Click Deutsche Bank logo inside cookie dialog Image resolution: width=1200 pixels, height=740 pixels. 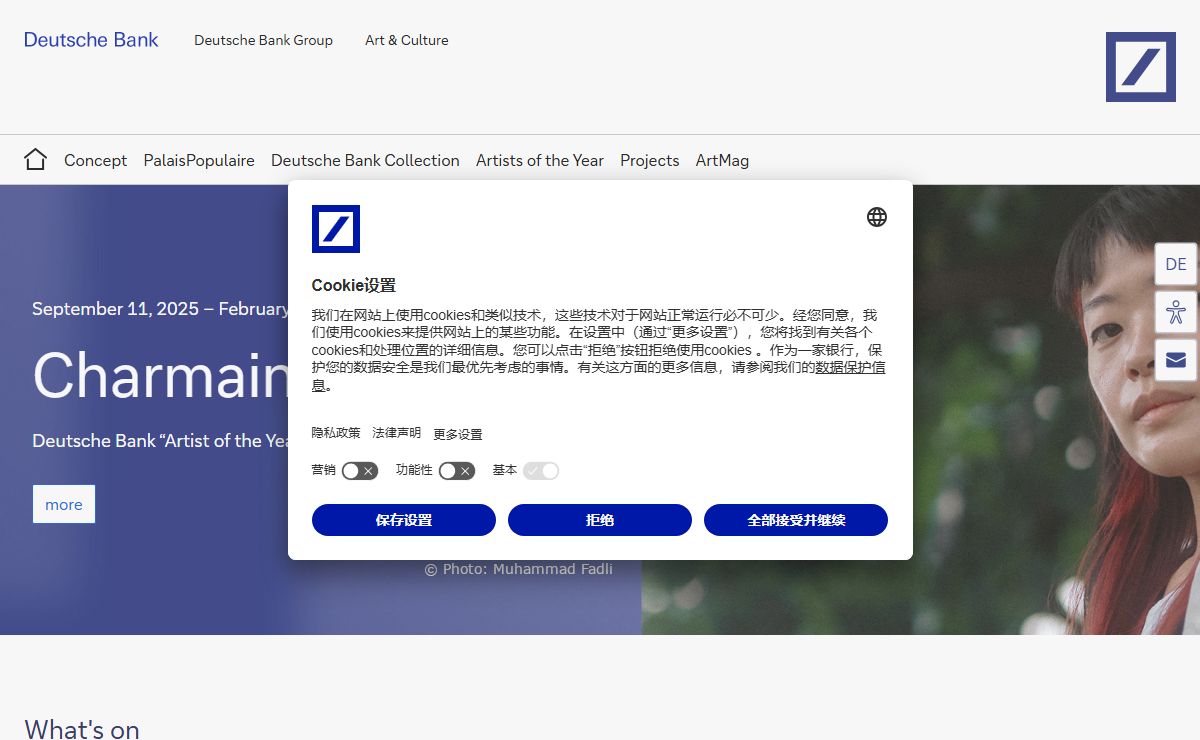click(336, 229)
